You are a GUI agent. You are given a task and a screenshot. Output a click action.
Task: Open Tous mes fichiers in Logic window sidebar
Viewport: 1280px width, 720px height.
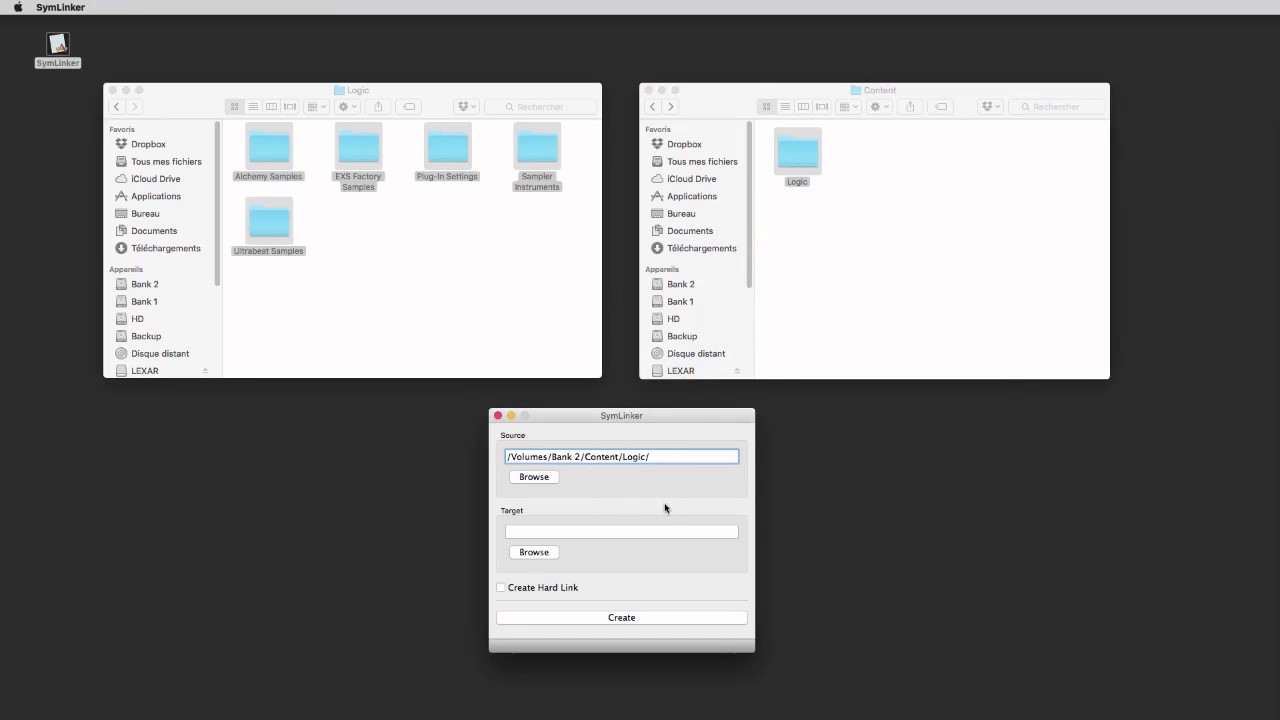(x=166, y=161)
